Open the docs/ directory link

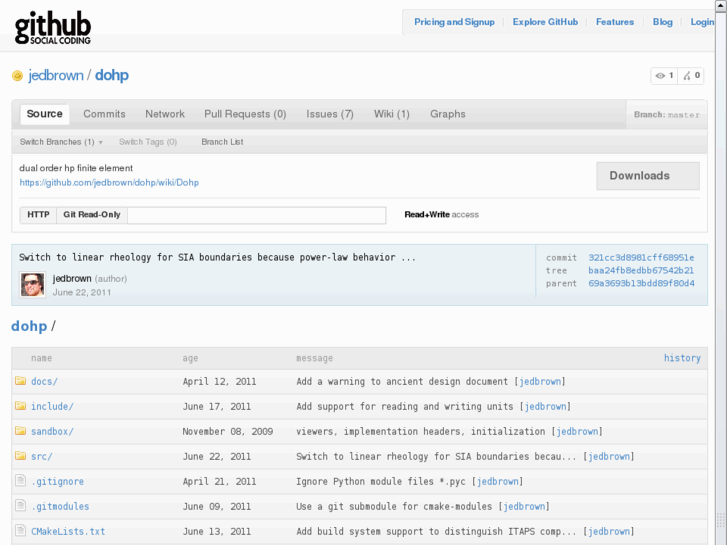tap(44, 381)
